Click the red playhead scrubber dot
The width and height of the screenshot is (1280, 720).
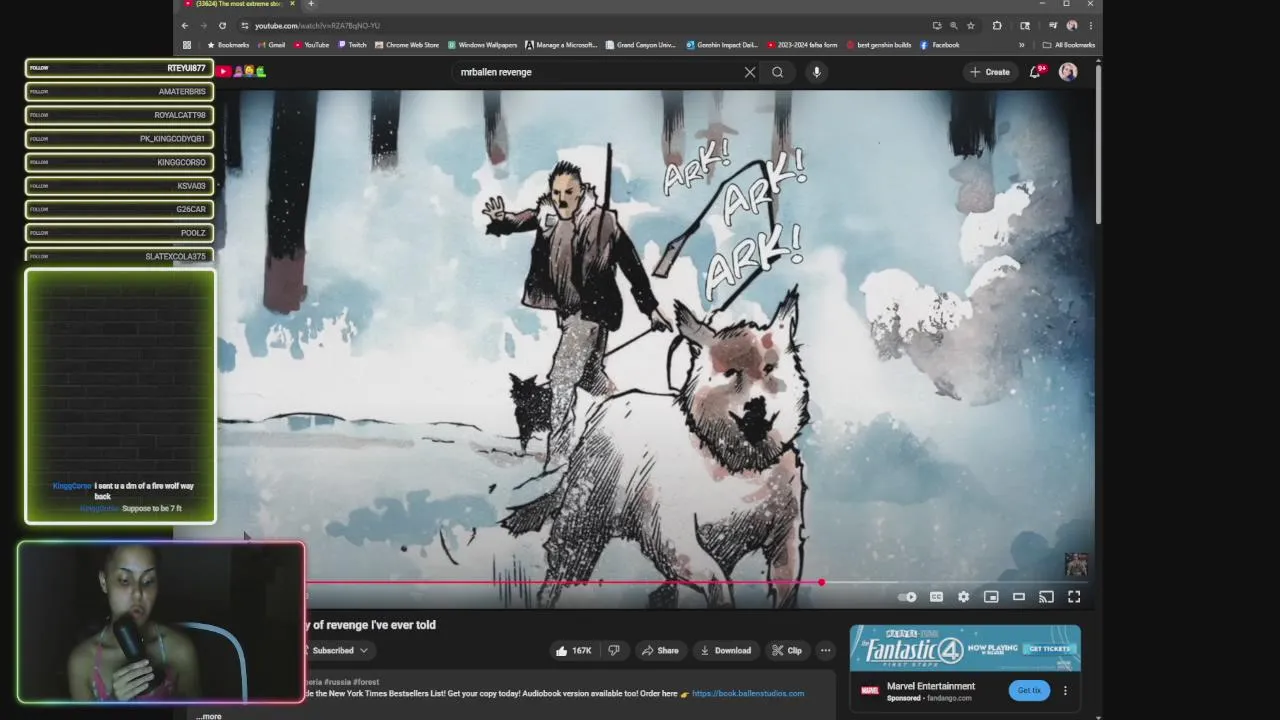click(822, 582)
